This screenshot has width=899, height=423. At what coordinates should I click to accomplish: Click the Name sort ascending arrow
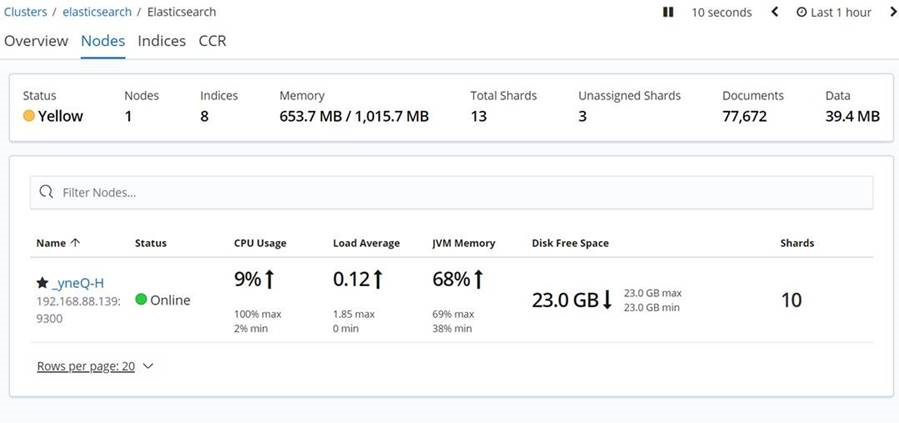click(75, 243)
